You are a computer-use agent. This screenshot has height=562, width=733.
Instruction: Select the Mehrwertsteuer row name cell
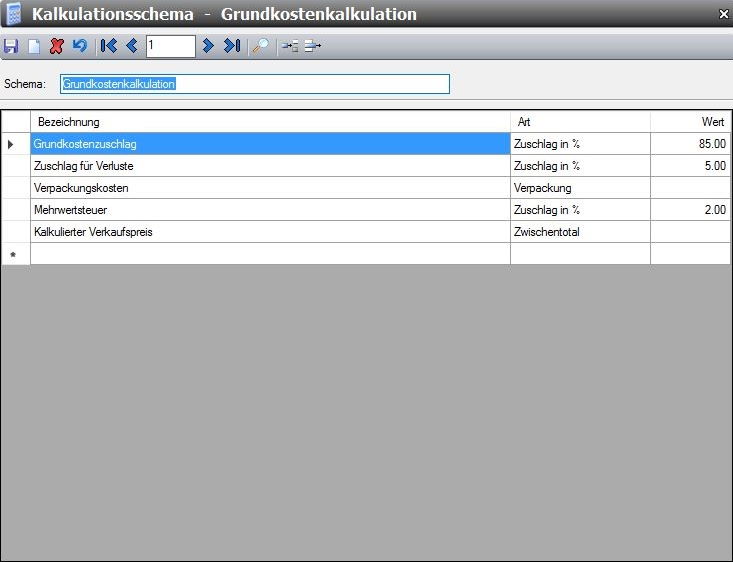tap(270, 210)
